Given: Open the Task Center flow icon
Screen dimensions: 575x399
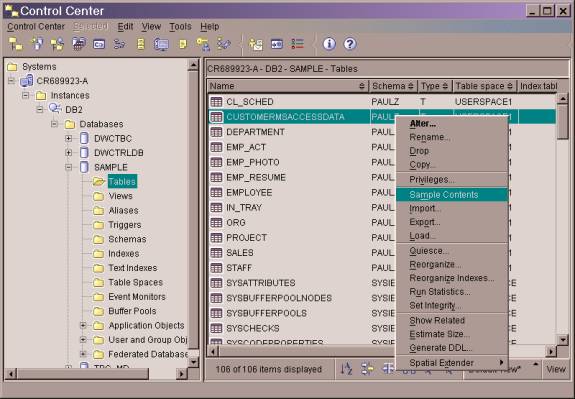Looking at the screenshot, I should point(119,44).
